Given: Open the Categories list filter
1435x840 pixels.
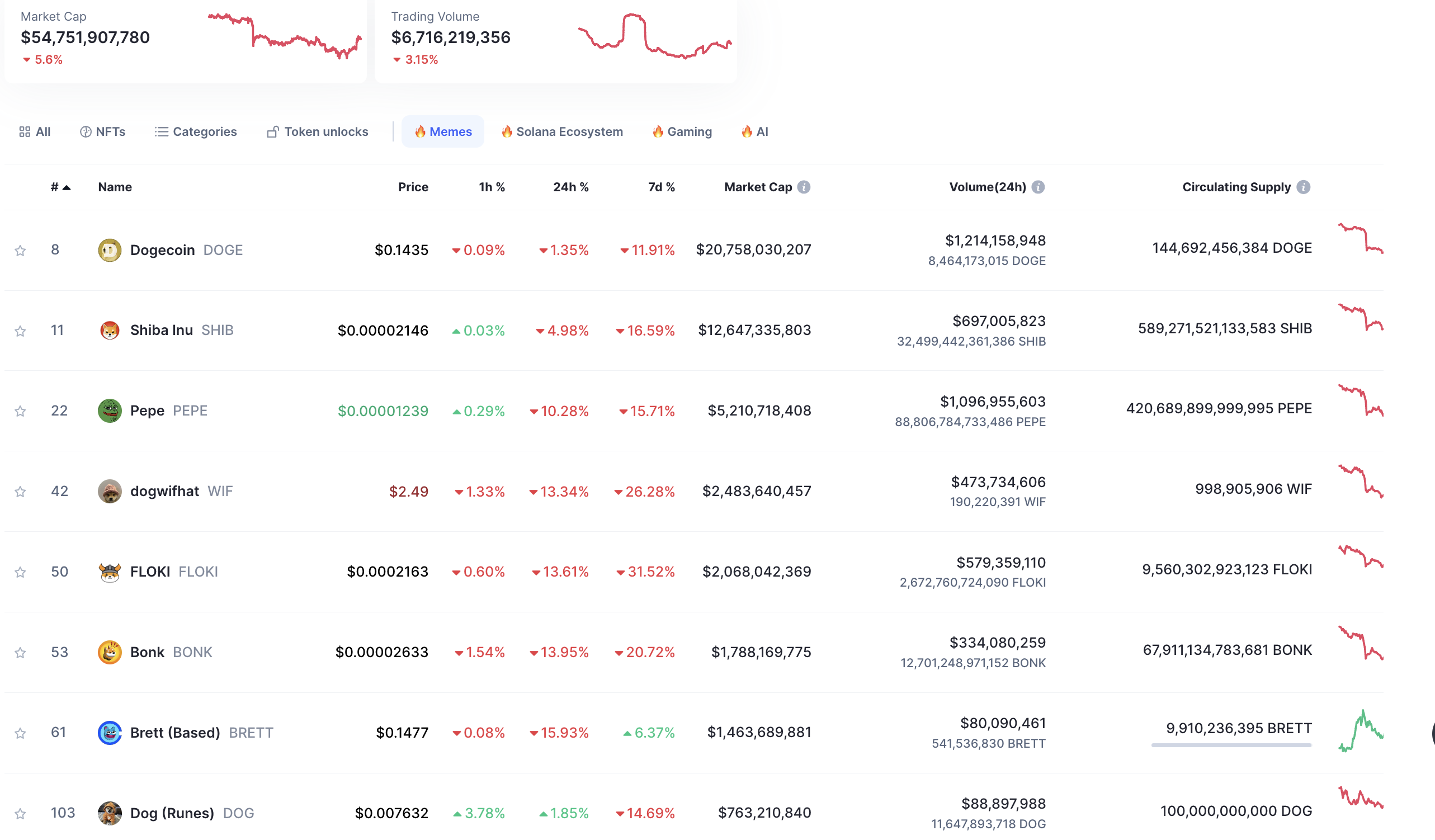Looking at the screenshot, I should point(195,131).
